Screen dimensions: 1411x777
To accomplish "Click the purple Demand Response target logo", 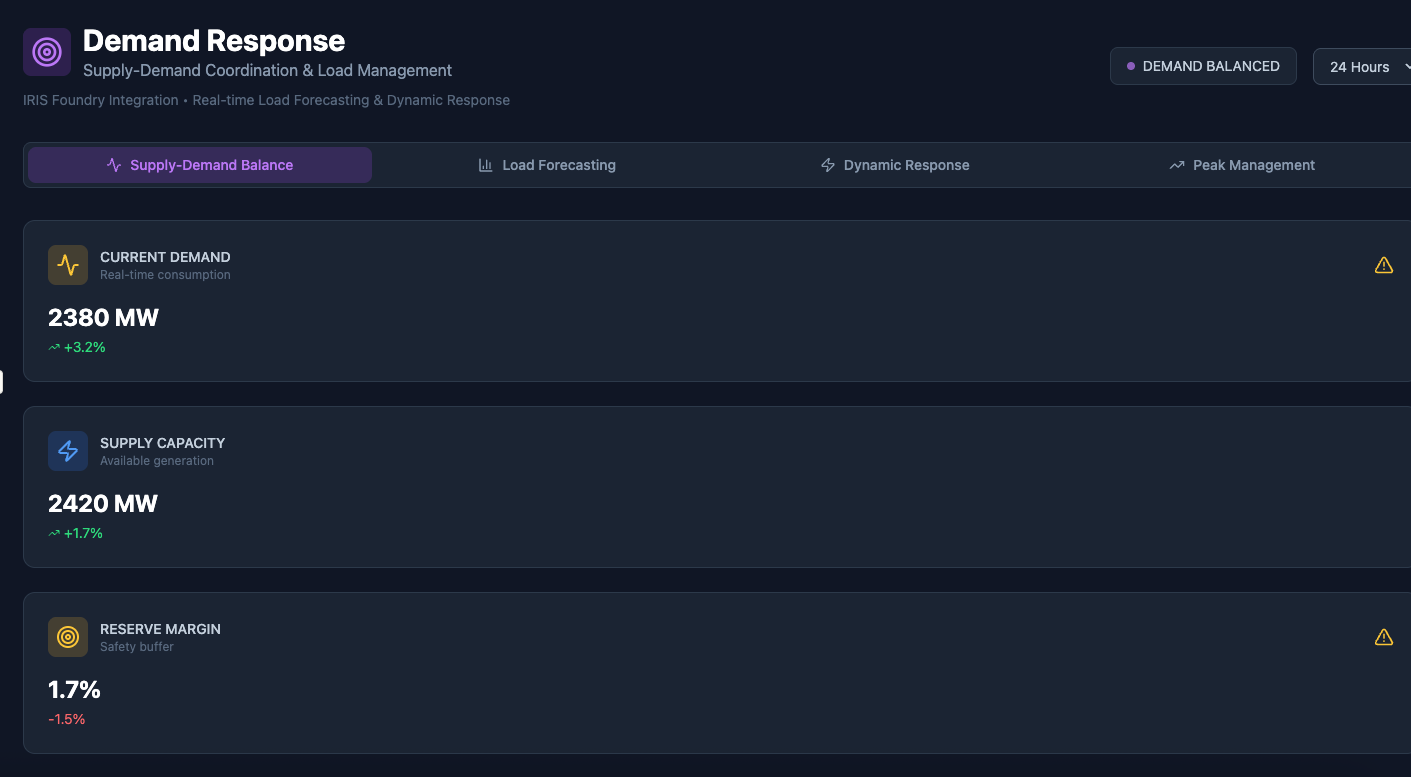I will [47, 52].
